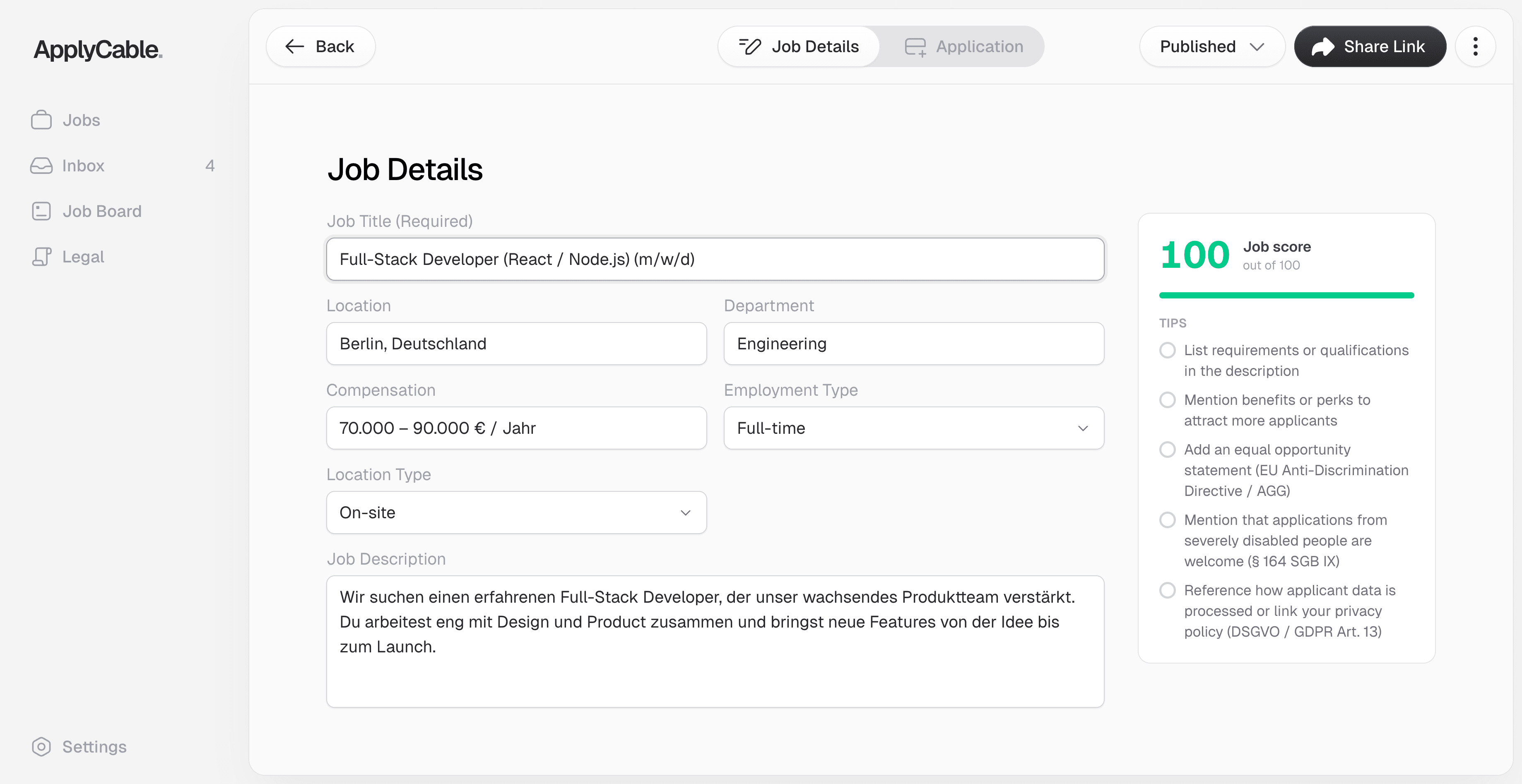Click the Job Details pencil icon
The width and height of the screenshot is (1522, 784).
[x=750, y=46]
